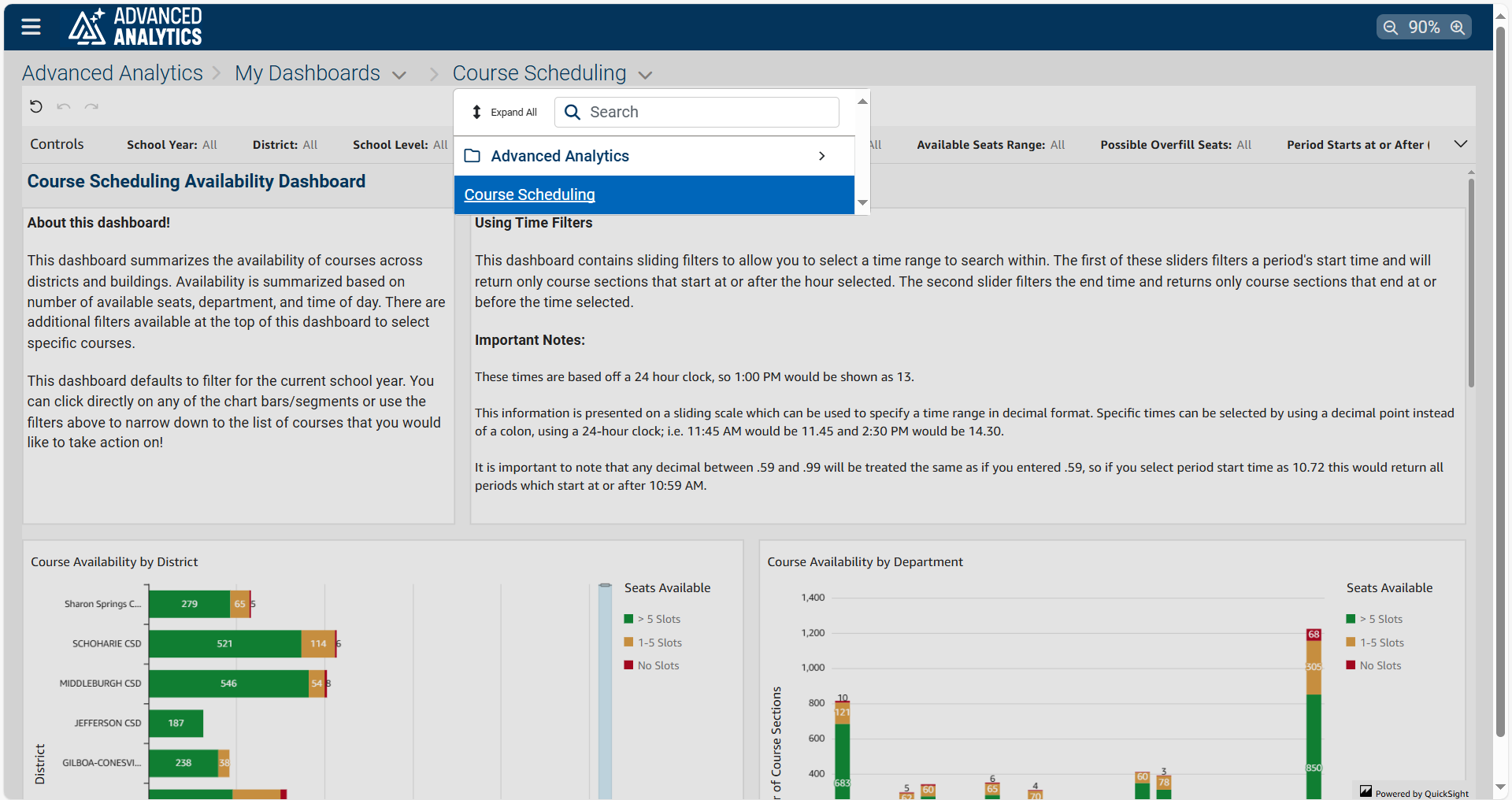Open the Course Scheduling breadcrumb dropdown
The width and height of the screenshot is (1512, 800).
(645, 75)
